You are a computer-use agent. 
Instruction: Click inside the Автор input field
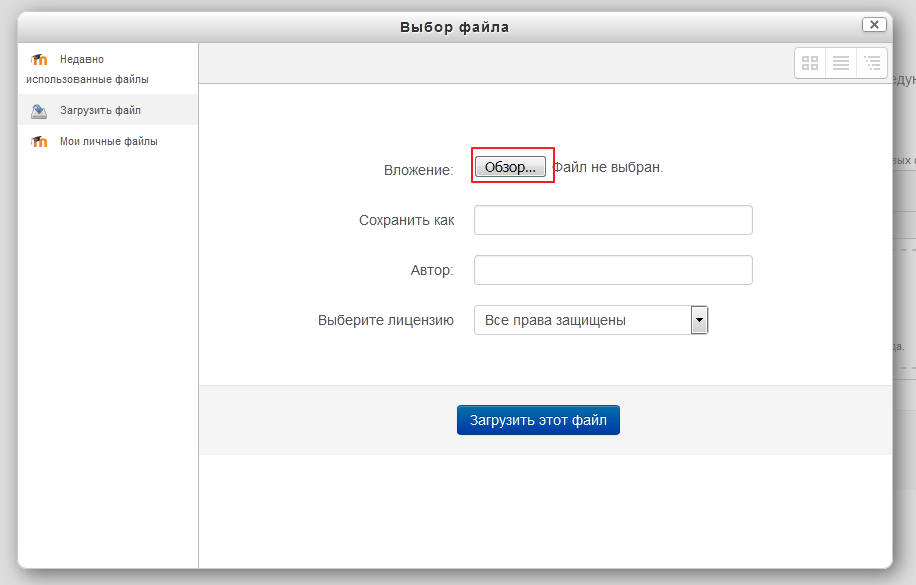[x=613, y=270]
